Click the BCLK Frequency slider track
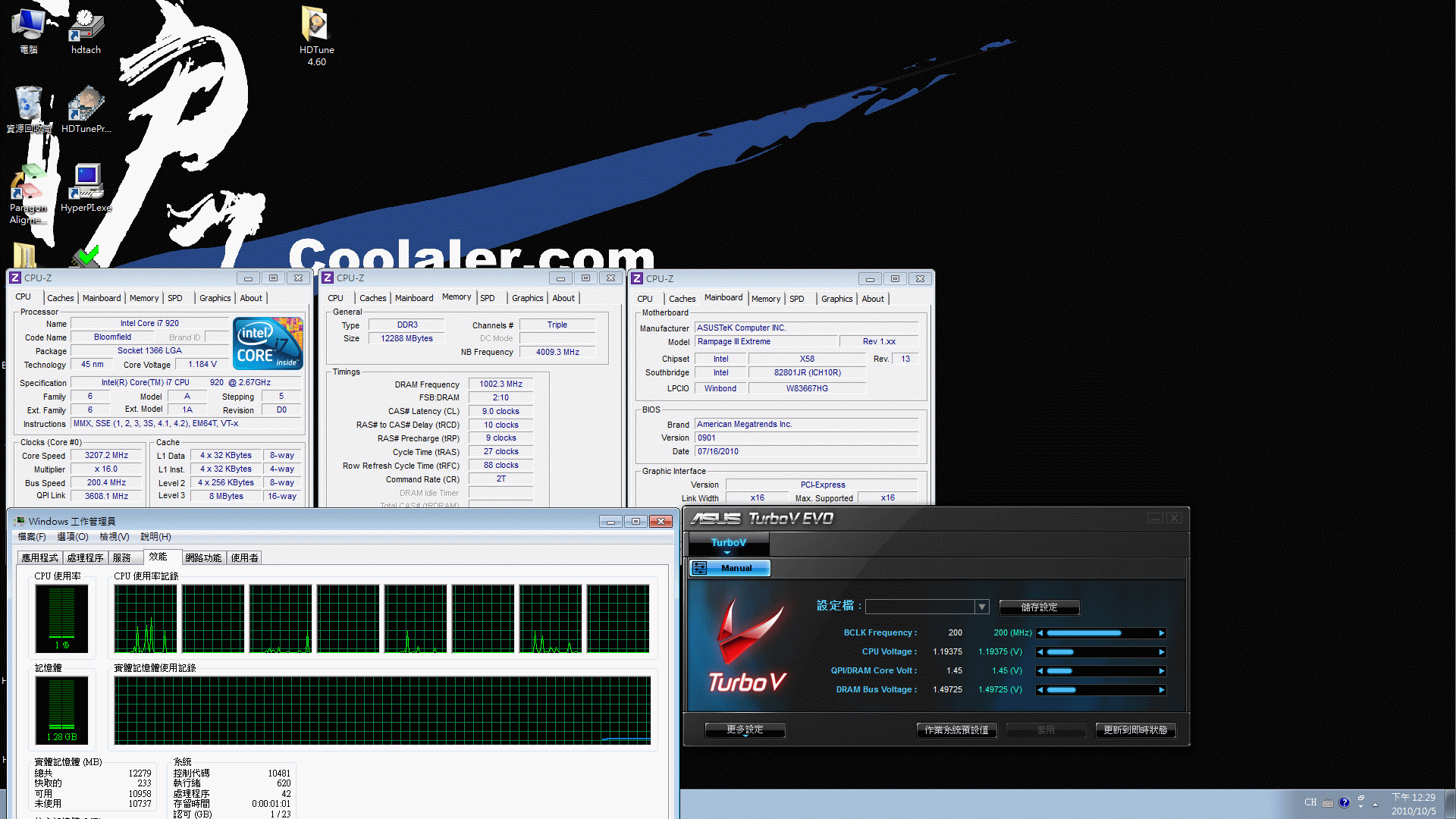The height and width of the screenshot is (819, 1456). point(1101,633)
